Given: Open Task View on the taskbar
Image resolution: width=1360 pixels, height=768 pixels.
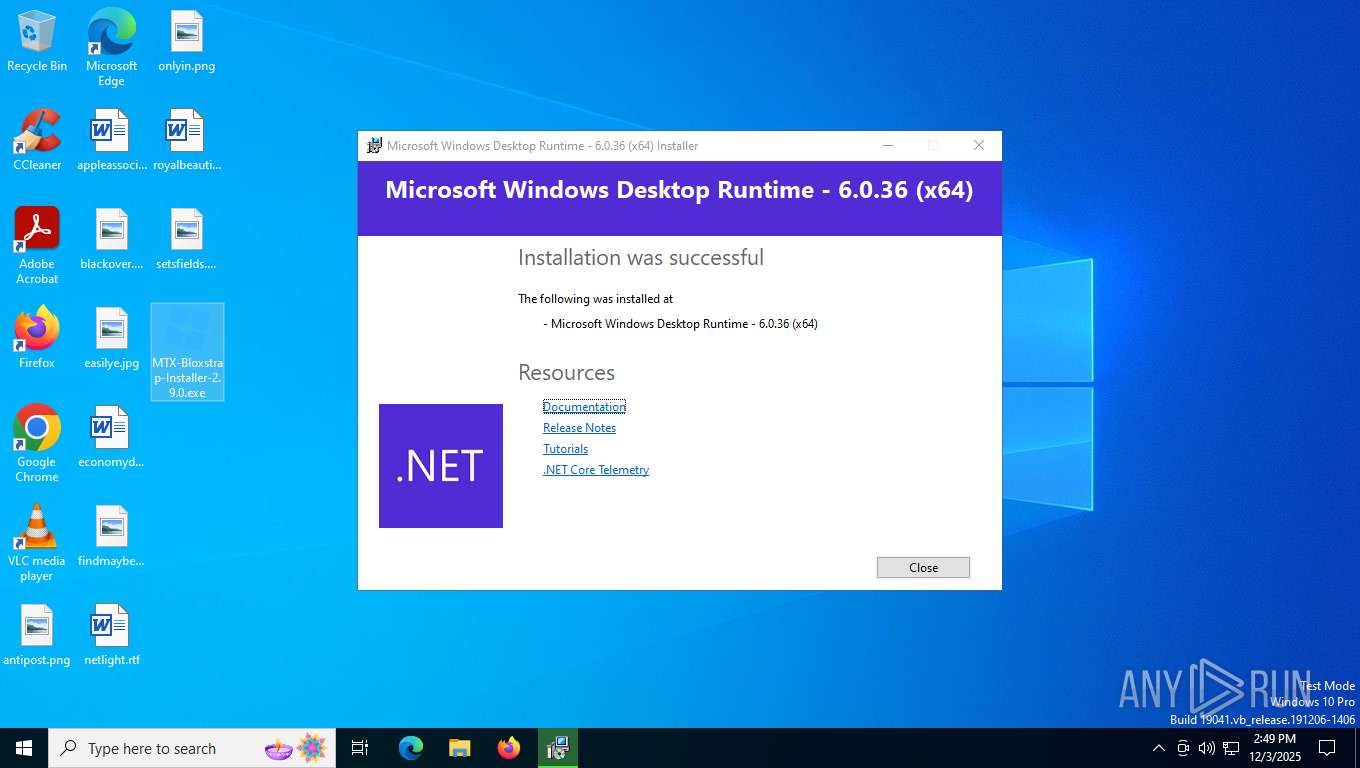Looking at the screenshot, I should (360, 748).
